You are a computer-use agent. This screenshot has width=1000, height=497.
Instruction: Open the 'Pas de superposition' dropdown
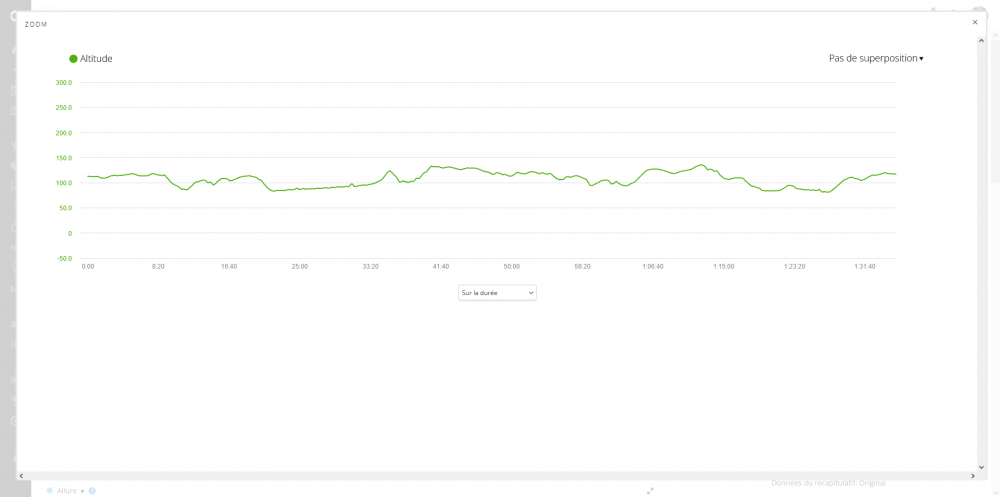pyautogui.click(x=876, y=58)
